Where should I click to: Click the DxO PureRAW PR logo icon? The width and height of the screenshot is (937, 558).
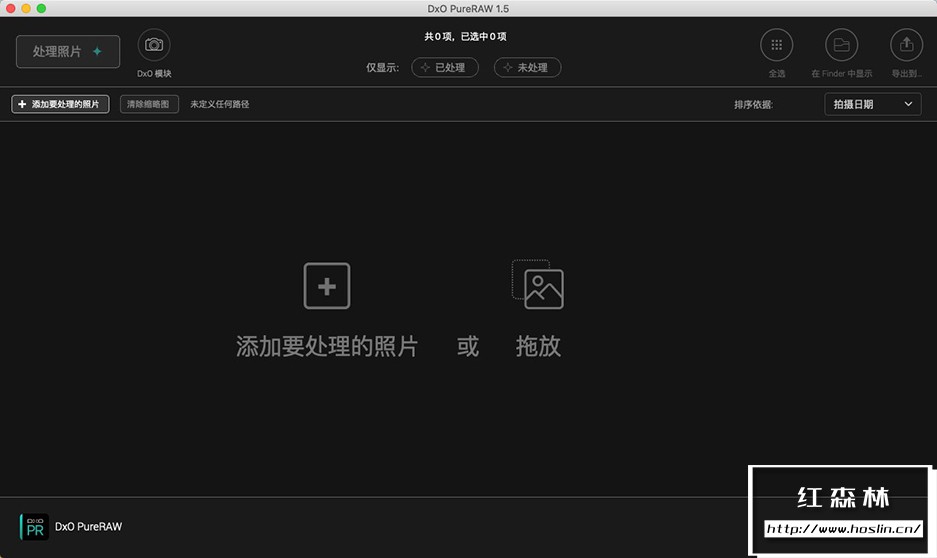[34, 527]
